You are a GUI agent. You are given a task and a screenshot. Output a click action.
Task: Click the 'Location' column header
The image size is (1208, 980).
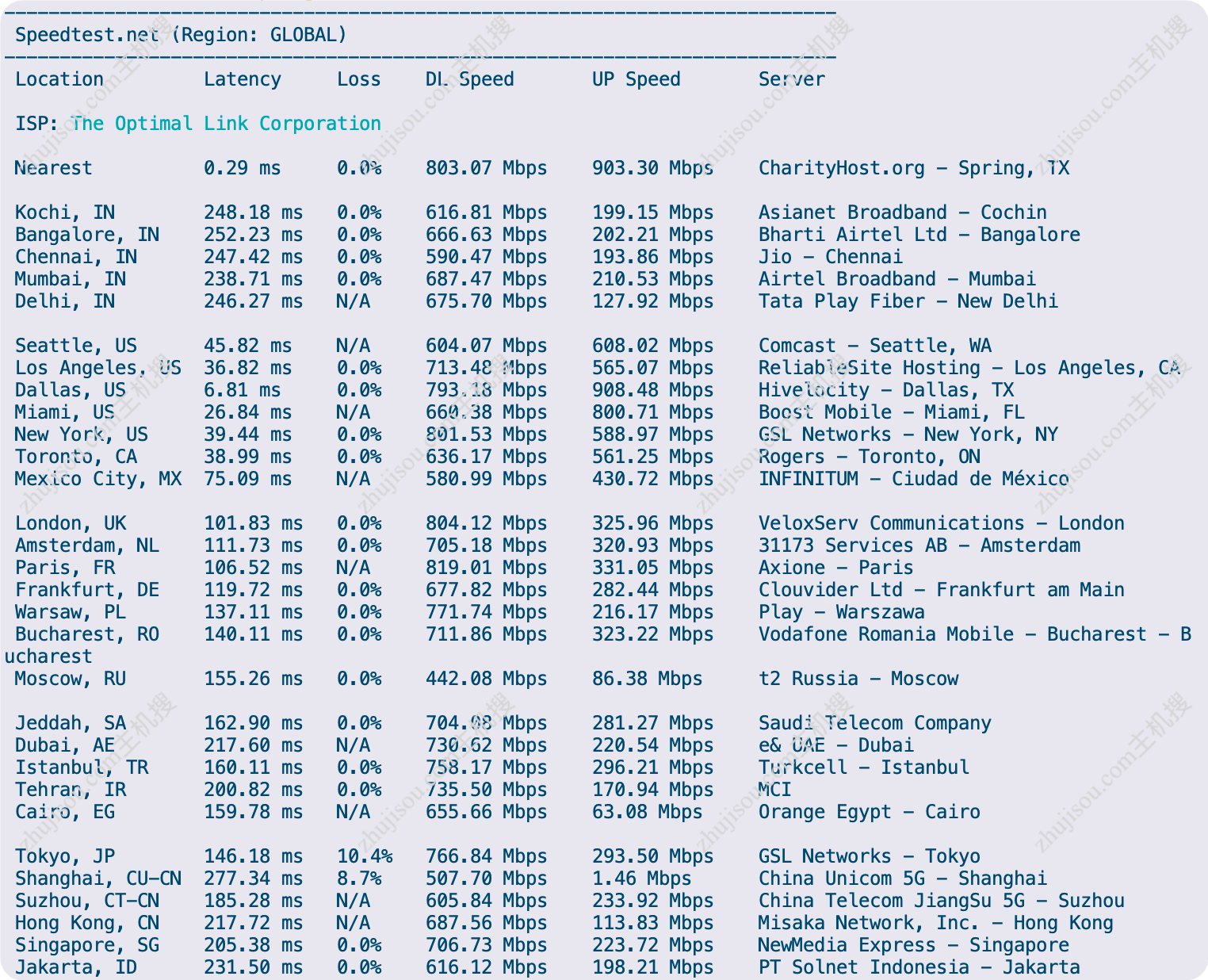pyautogui.click(x=59, y=79)
